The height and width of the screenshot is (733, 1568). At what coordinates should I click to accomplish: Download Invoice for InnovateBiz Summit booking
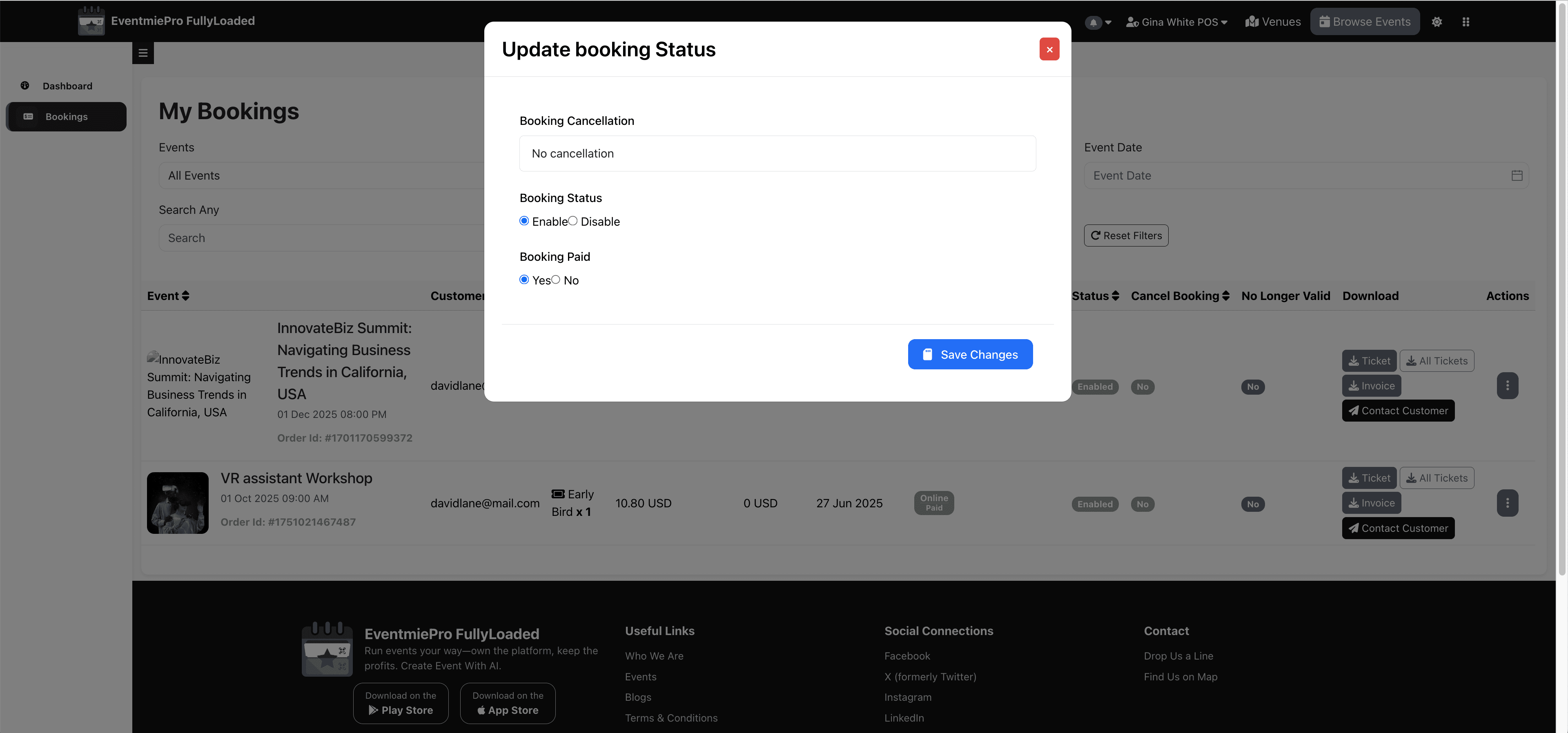(x=1371, y=386)
